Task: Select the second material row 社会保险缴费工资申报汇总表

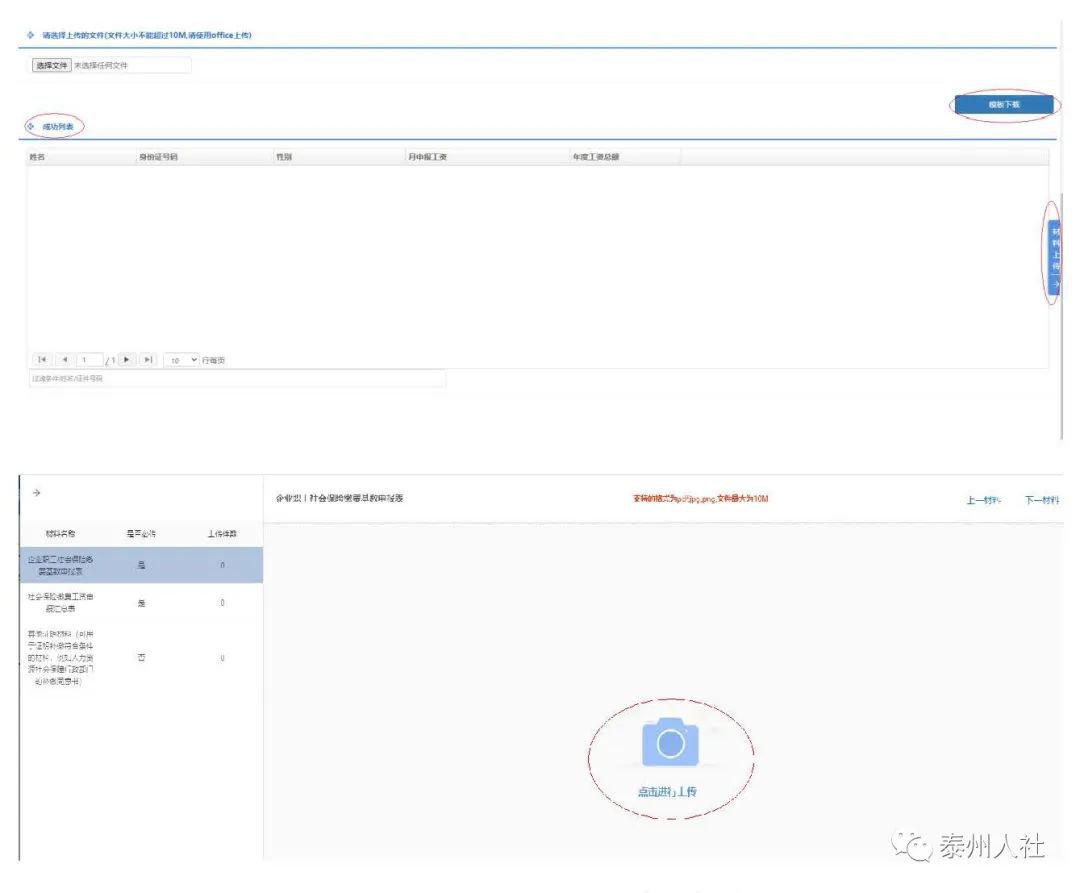Action: 140,602
